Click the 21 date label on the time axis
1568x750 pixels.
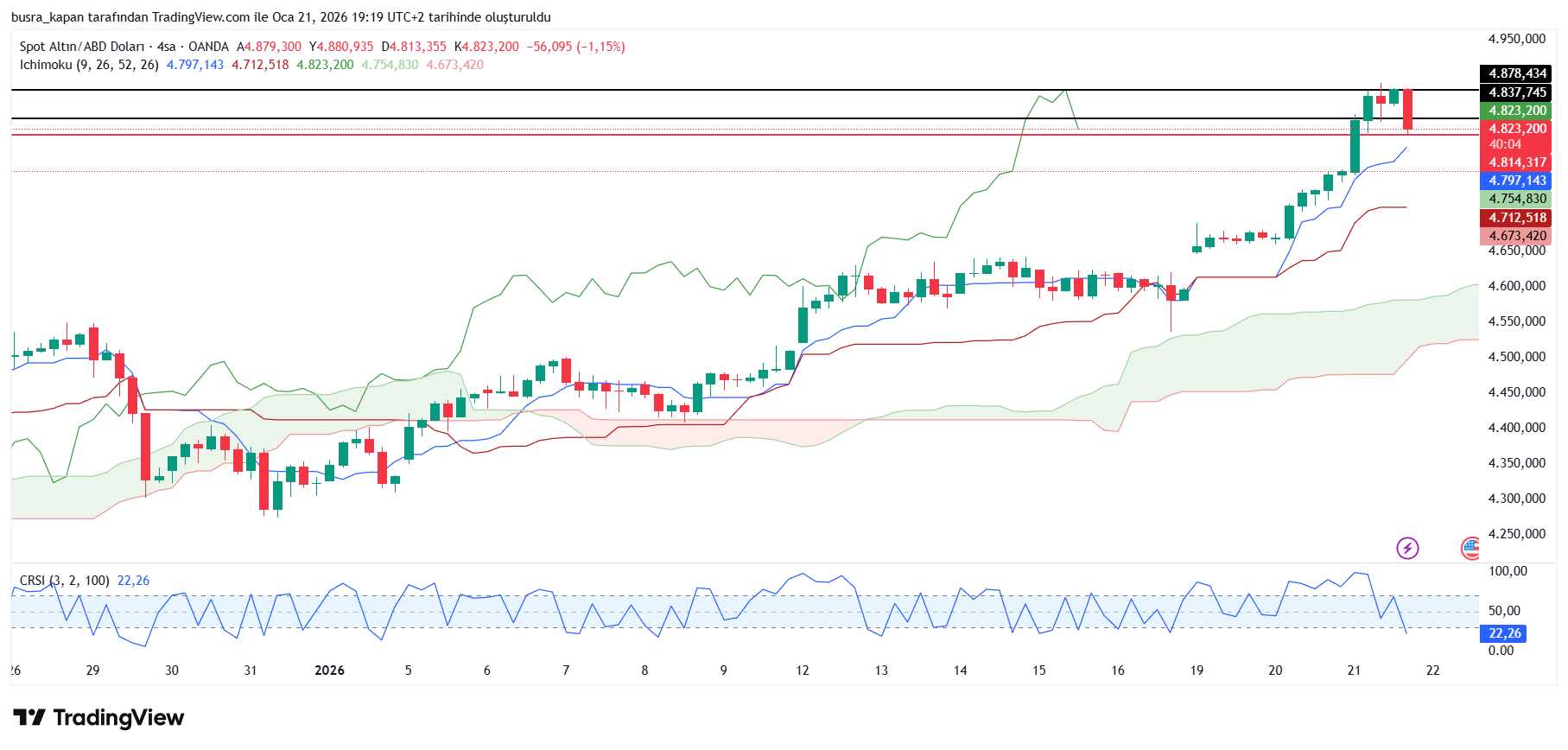pyautogui.click(x=1354, y=671)
